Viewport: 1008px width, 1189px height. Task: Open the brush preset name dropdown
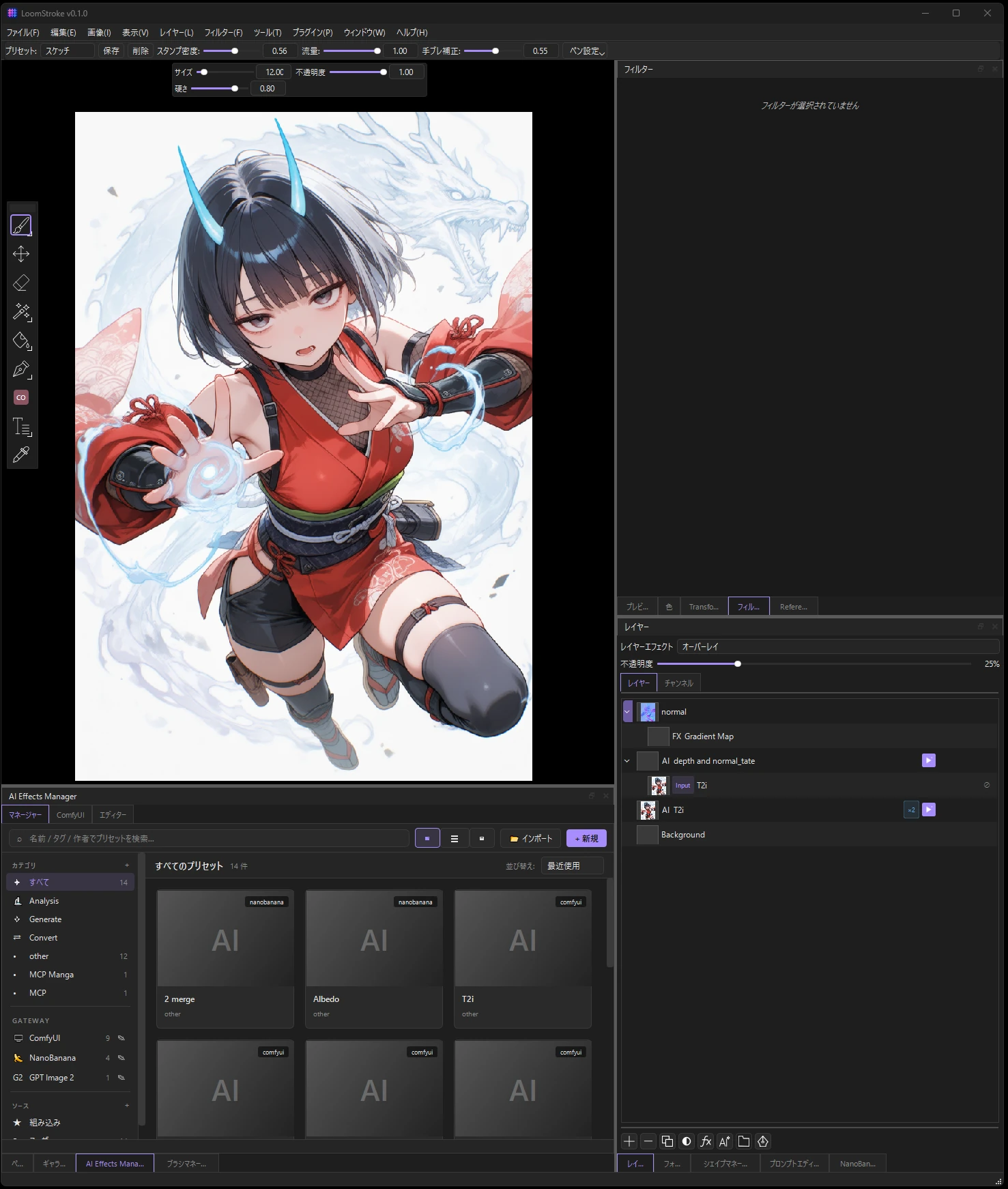[x=67, y=51]
